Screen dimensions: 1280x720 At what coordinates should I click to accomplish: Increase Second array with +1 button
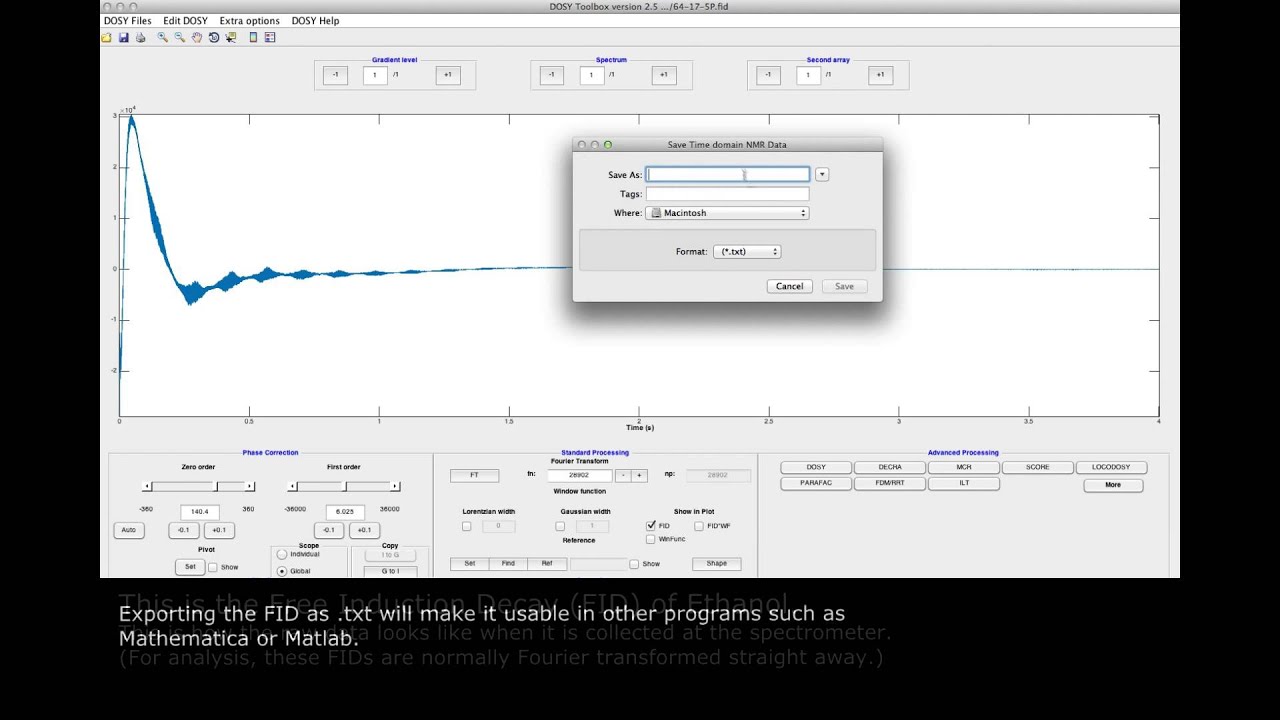point(880,74)
